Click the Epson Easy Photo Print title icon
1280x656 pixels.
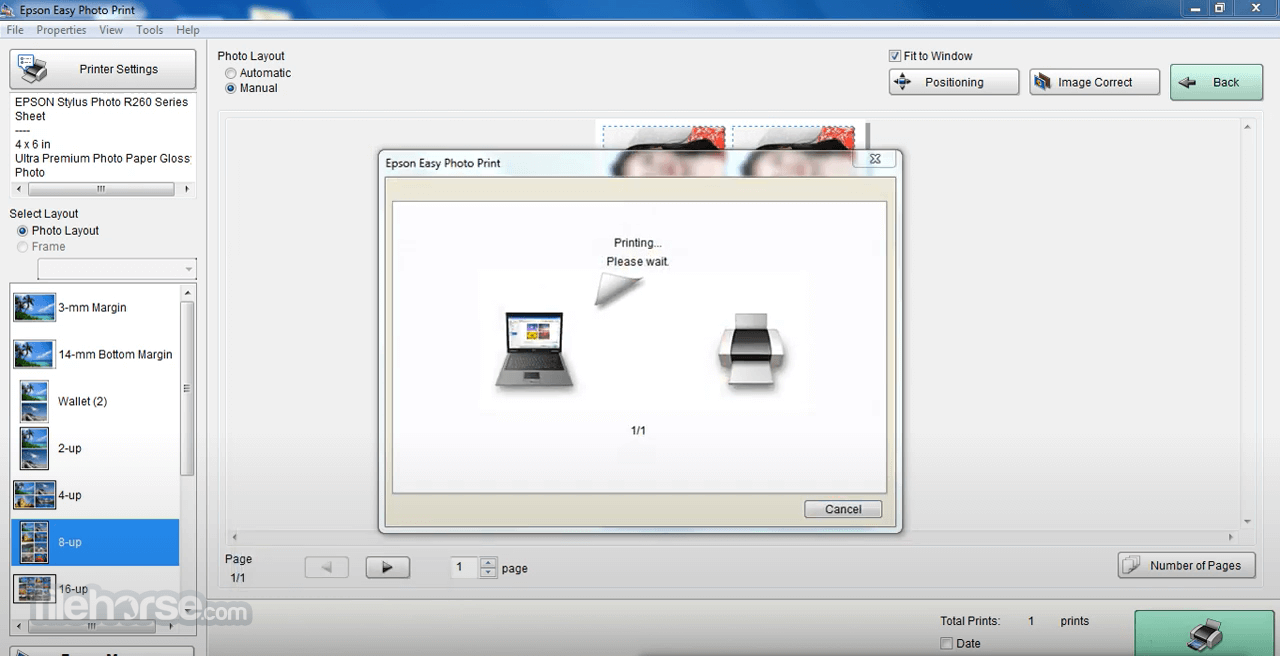click(10, 10)
